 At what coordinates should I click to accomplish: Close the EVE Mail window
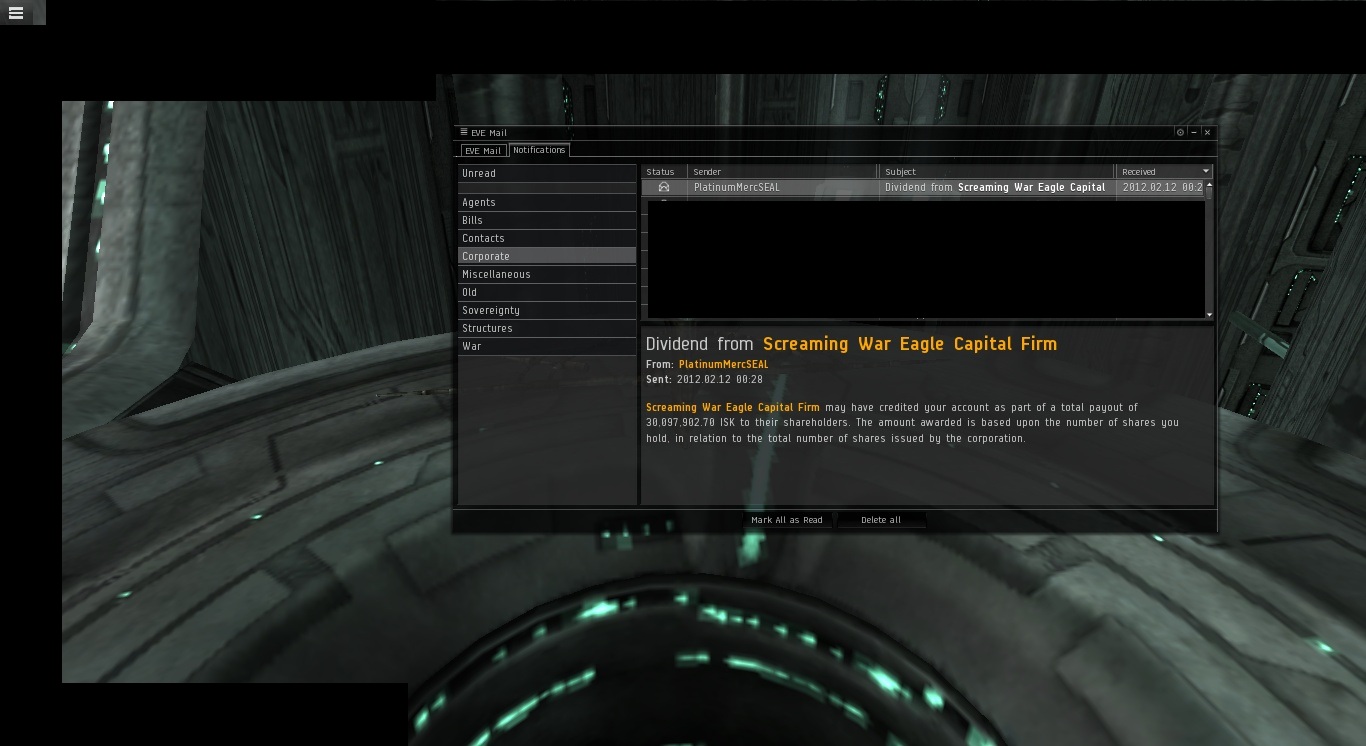pos(1207,132)
